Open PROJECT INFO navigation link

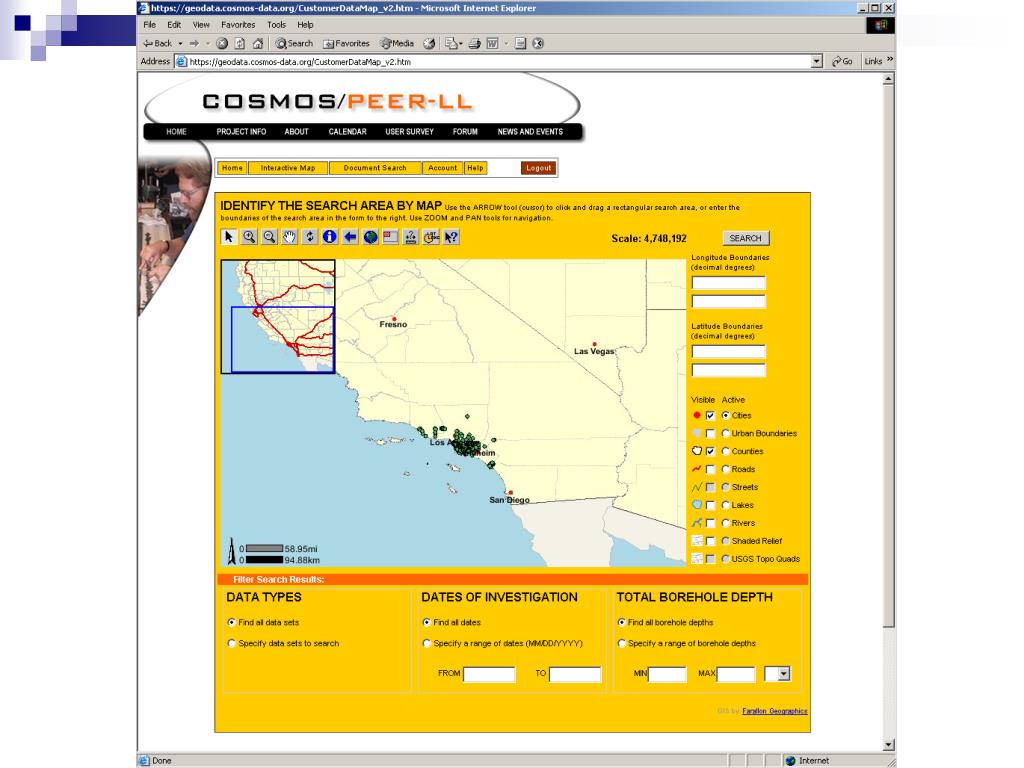241,132
